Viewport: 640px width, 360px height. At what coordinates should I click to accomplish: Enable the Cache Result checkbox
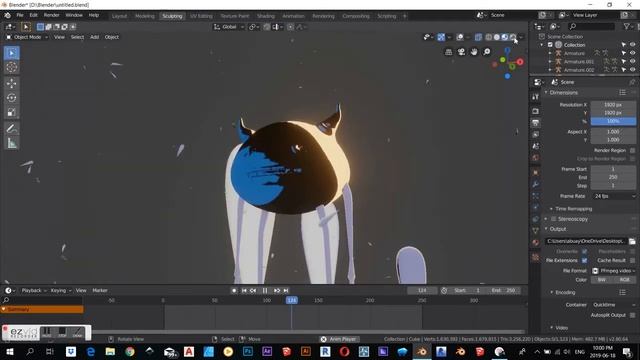(x=632, y=260)
